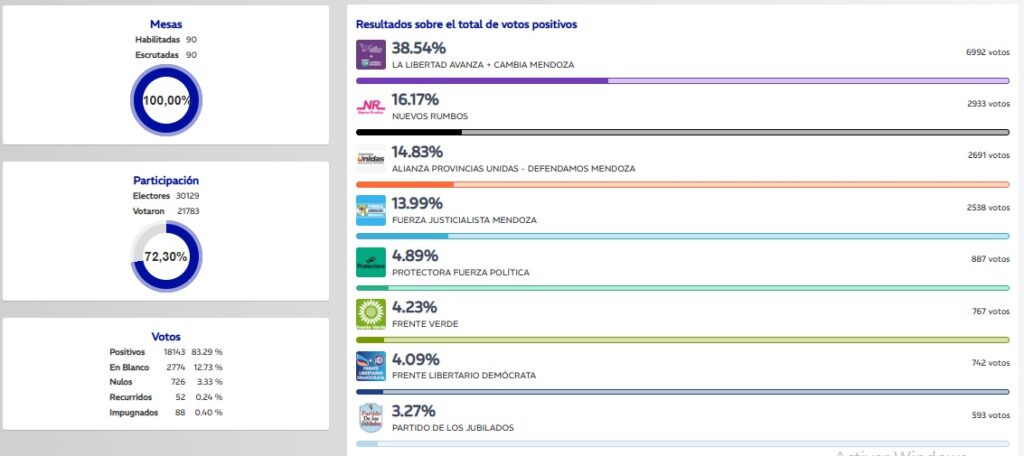Click the En Blanco votes row
The width and height of the screenshot is (1024, 456).
(166, 367)
